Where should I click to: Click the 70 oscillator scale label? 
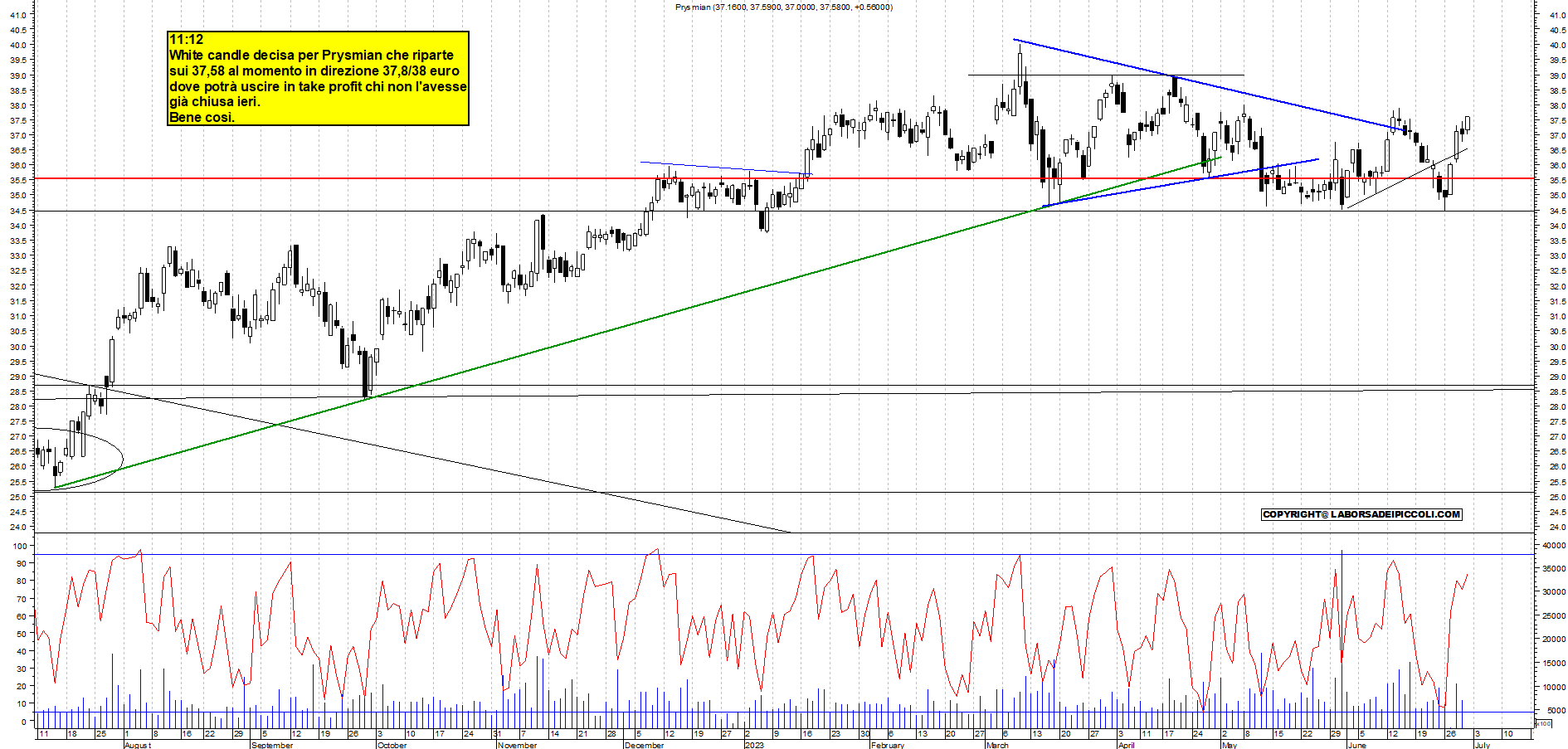[22, 599]
